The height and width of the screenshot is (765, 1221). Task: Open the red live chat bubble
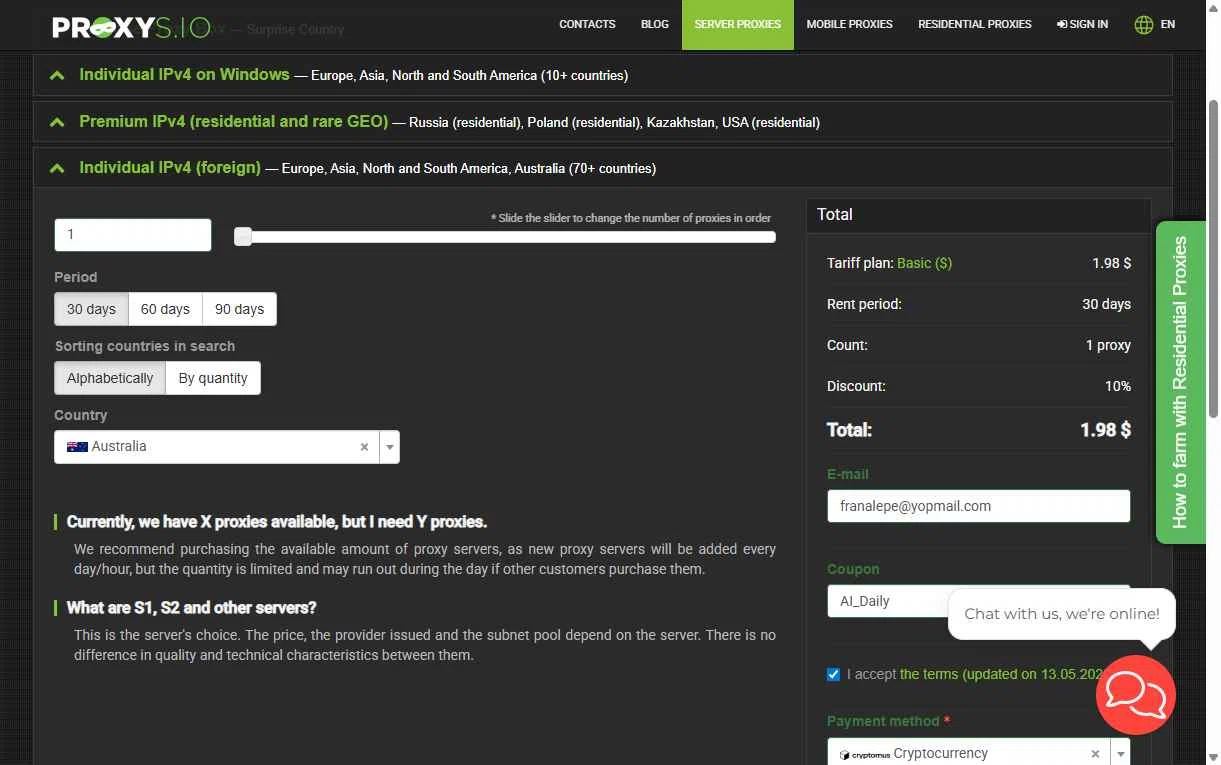[x=1136, y=695]
